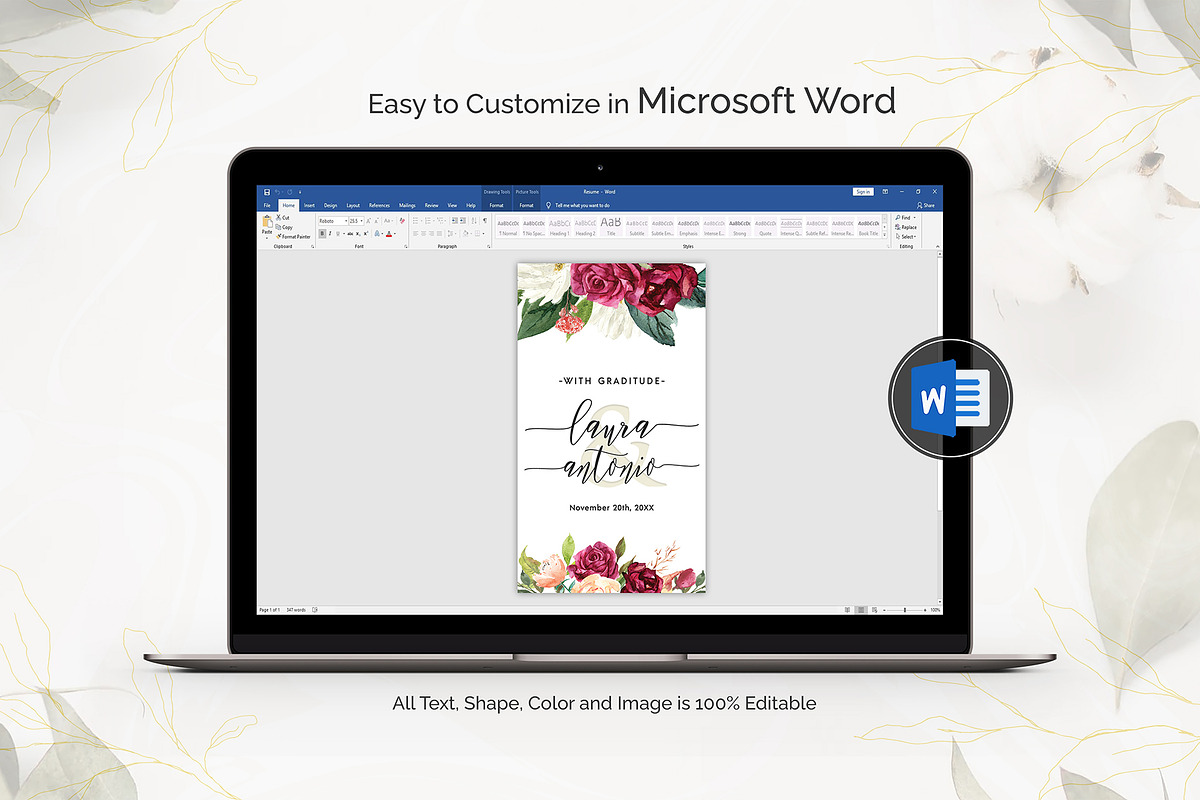Switch to Read Mode view in status bar
1200x800 pixels.
[x=847, y=609]
